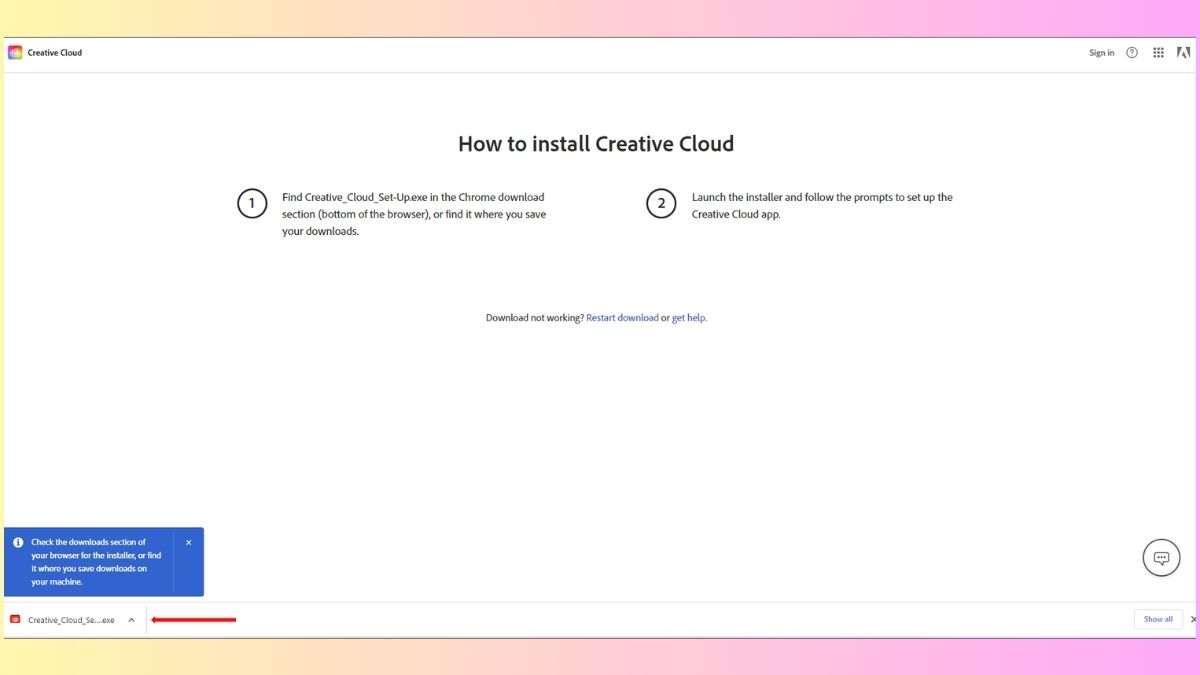
Task: Click the Creative Cloud installer file icon
Action: pyautogui.click(x=15, y=619)
